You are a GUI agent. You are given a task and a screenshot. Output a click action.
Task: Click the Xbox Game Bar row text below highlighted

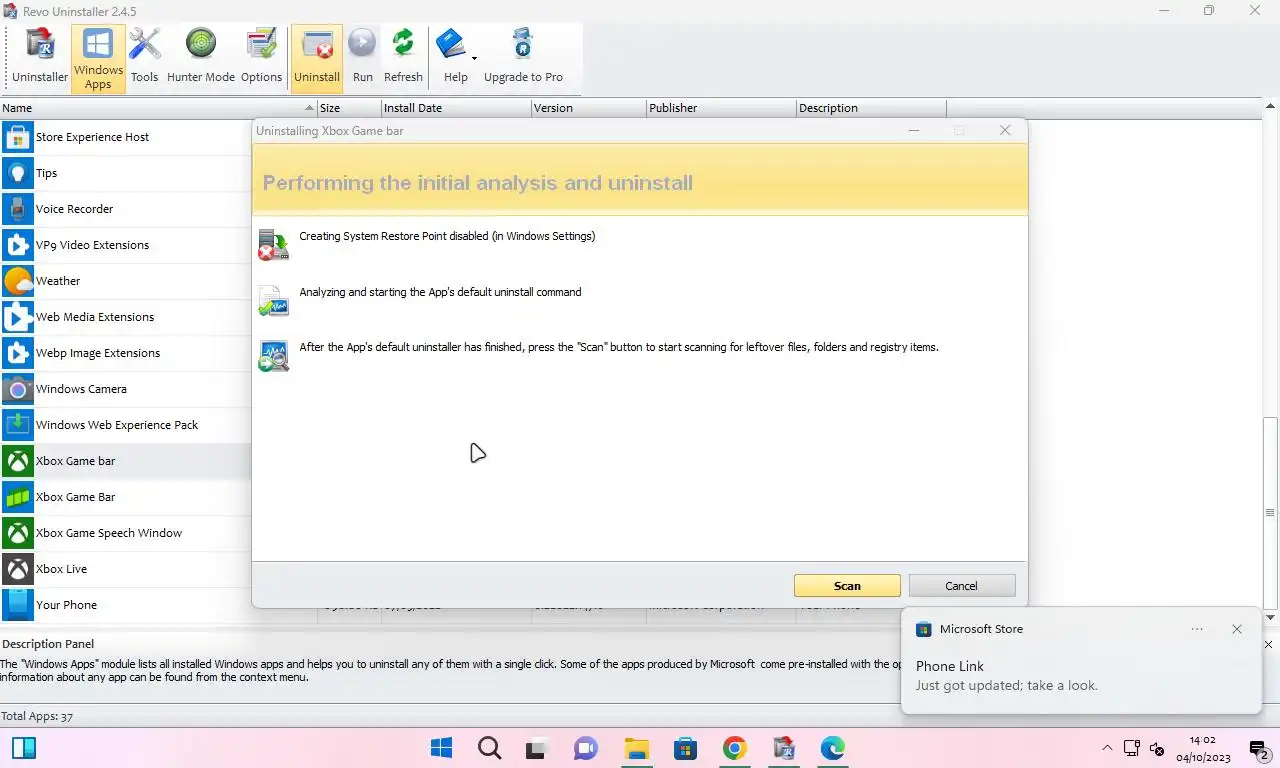[x=75, y=497]
